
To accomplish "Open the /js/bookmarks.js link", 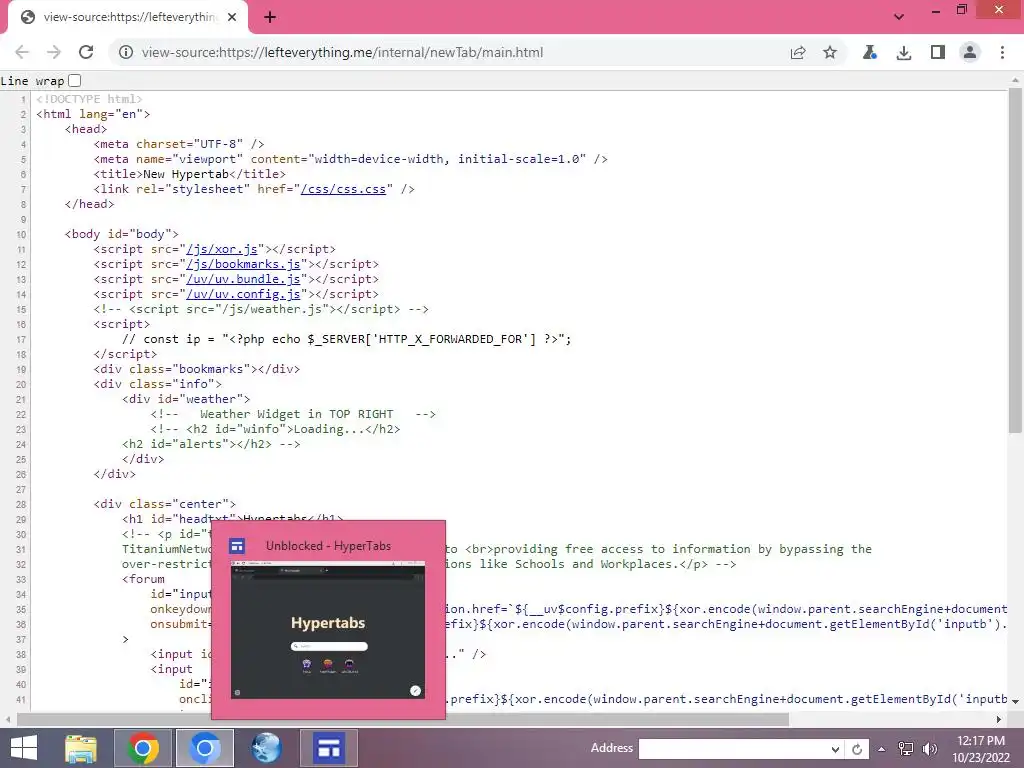I will 244,264.
